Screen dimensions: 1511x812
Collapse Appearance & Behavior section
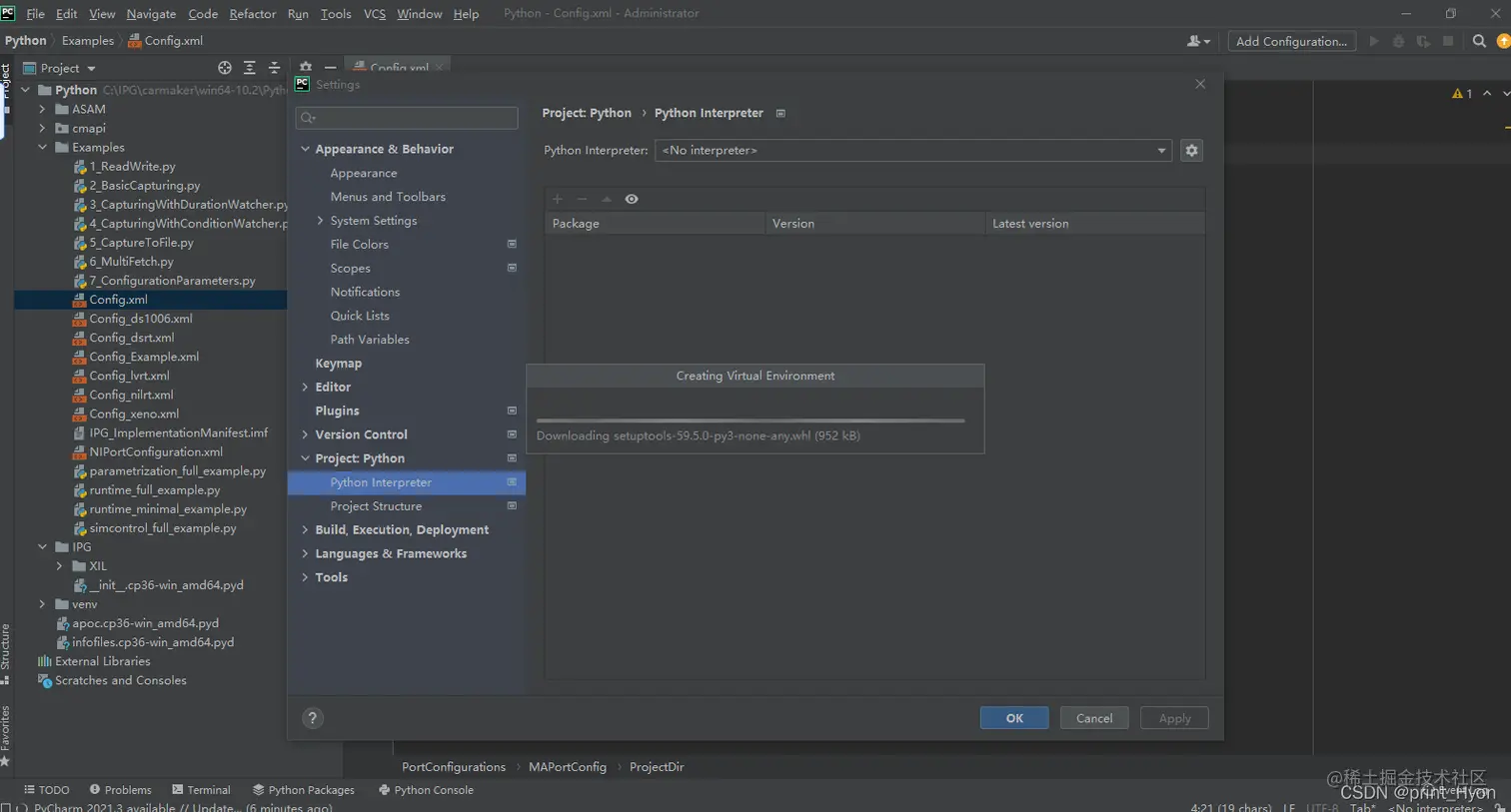click(x=305, y=149)
